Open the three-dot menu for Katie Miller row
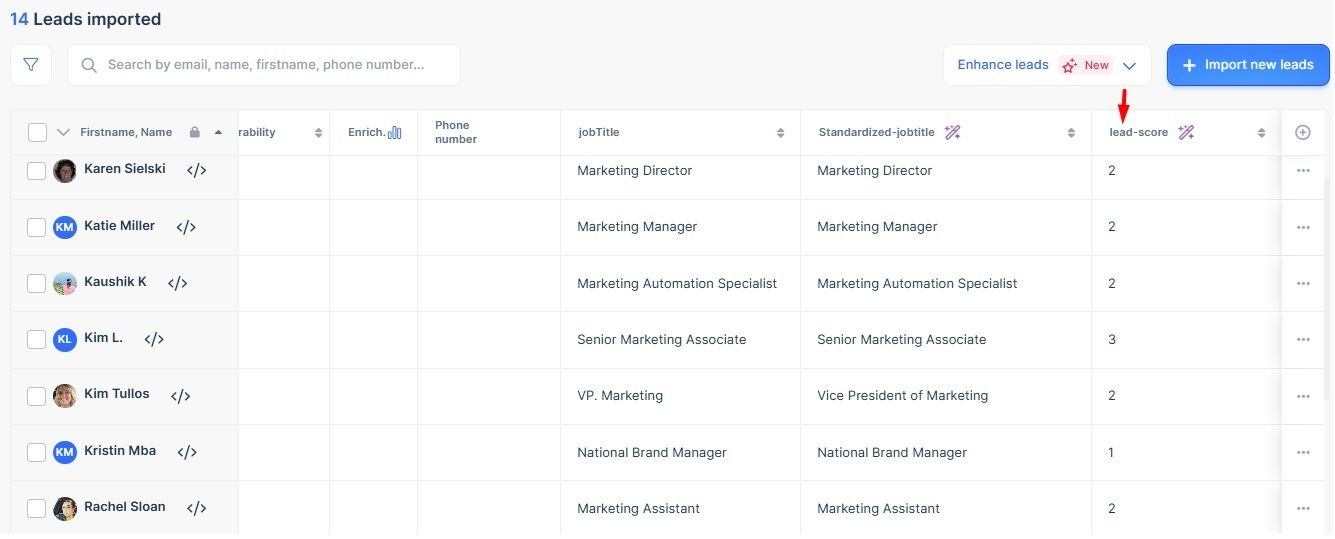 point(1302,227)
